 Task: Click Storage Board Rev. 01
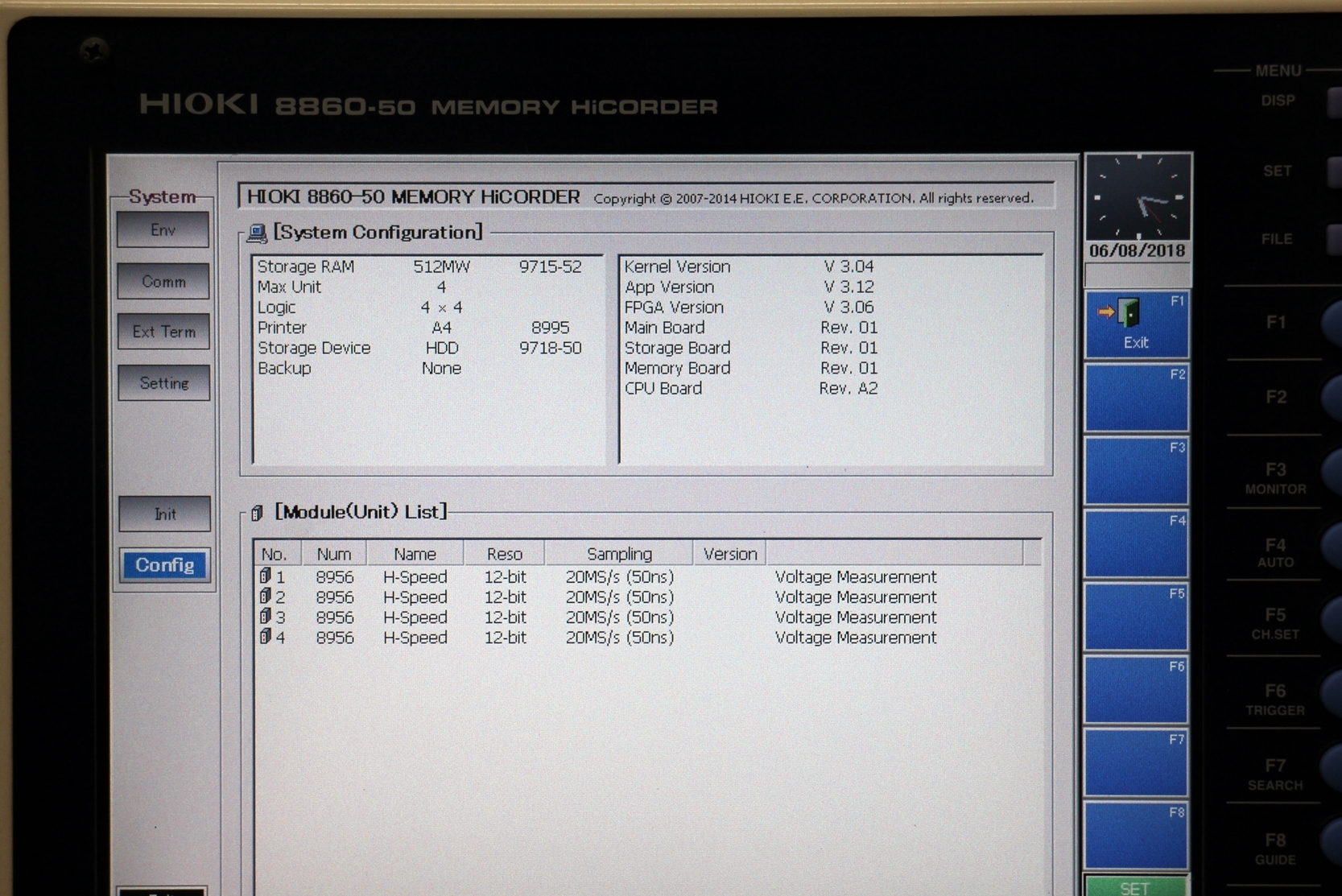[751, 348]
